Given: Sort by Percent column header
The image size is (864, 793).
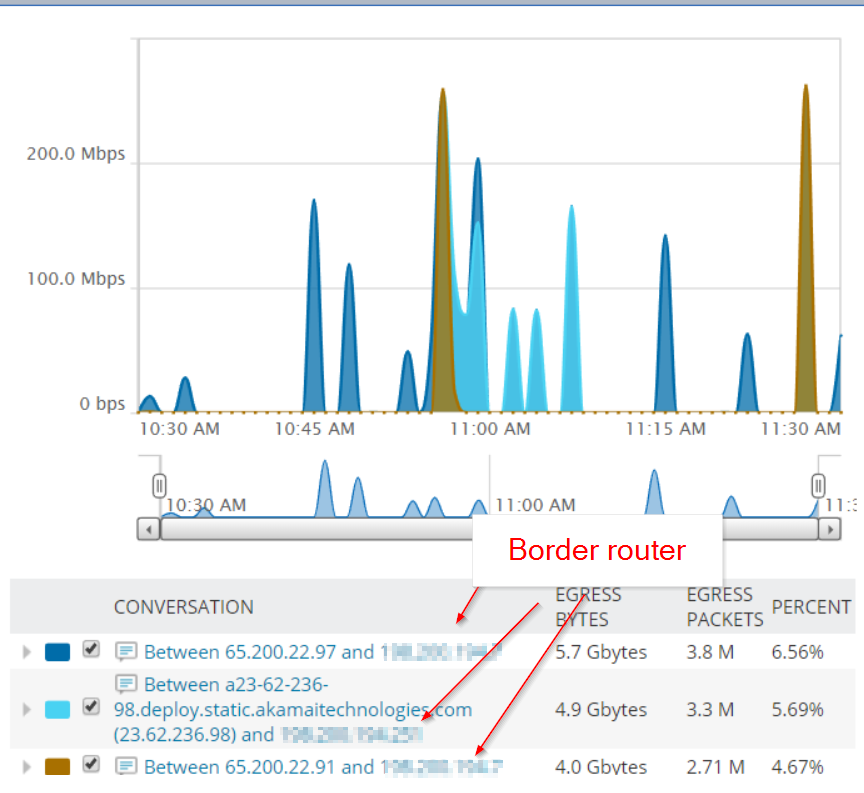Looking at the screenshot, I should point(811,607).
